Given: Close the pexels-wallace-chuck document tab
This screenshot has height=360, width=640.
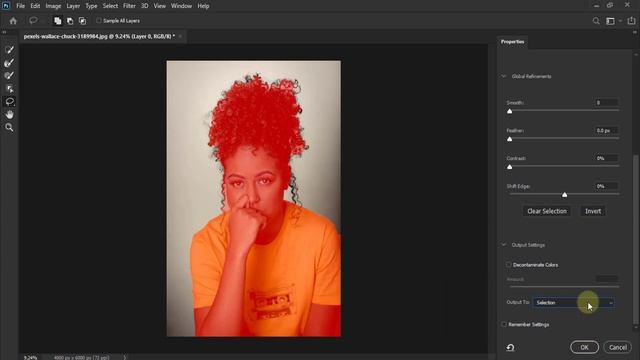Looking at the screenshot, I should [x=180, y=36].
